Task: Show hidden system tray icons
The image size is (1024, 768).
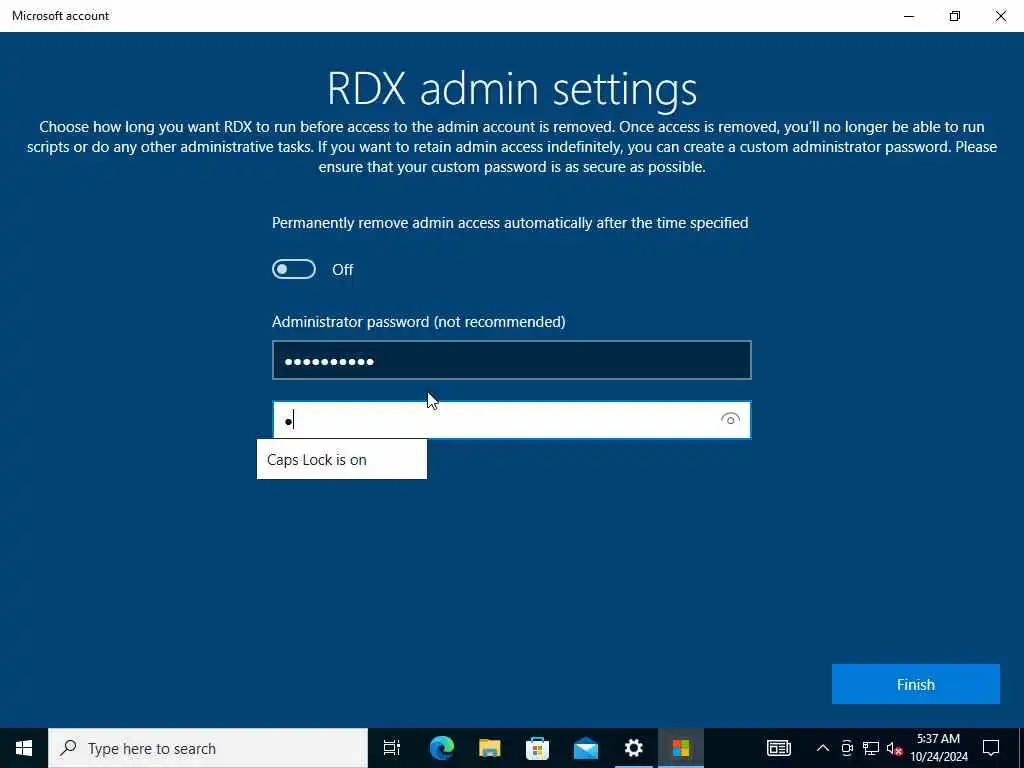Action: point(823,748)
